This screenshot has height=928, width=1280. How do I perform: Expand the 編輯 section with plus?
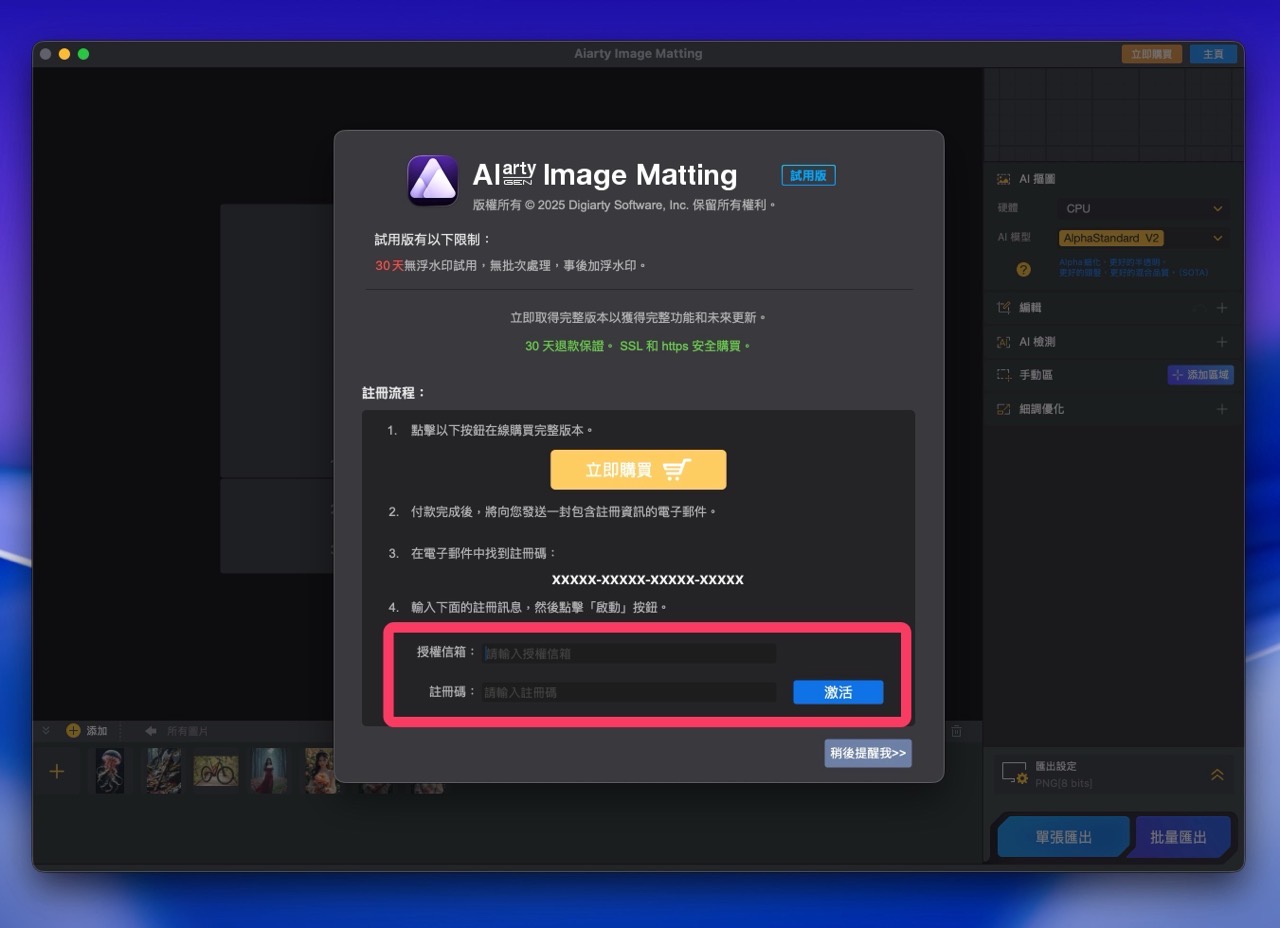(x=1222, y=307)
